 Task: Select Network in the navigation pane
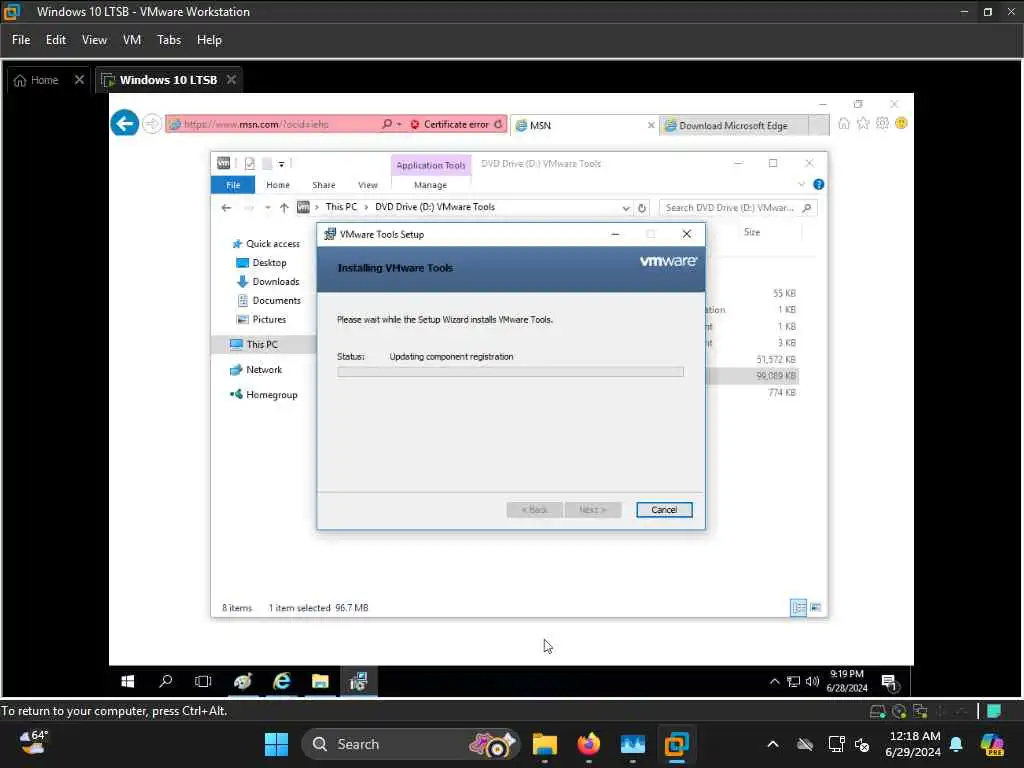click(x=256, y=370)
